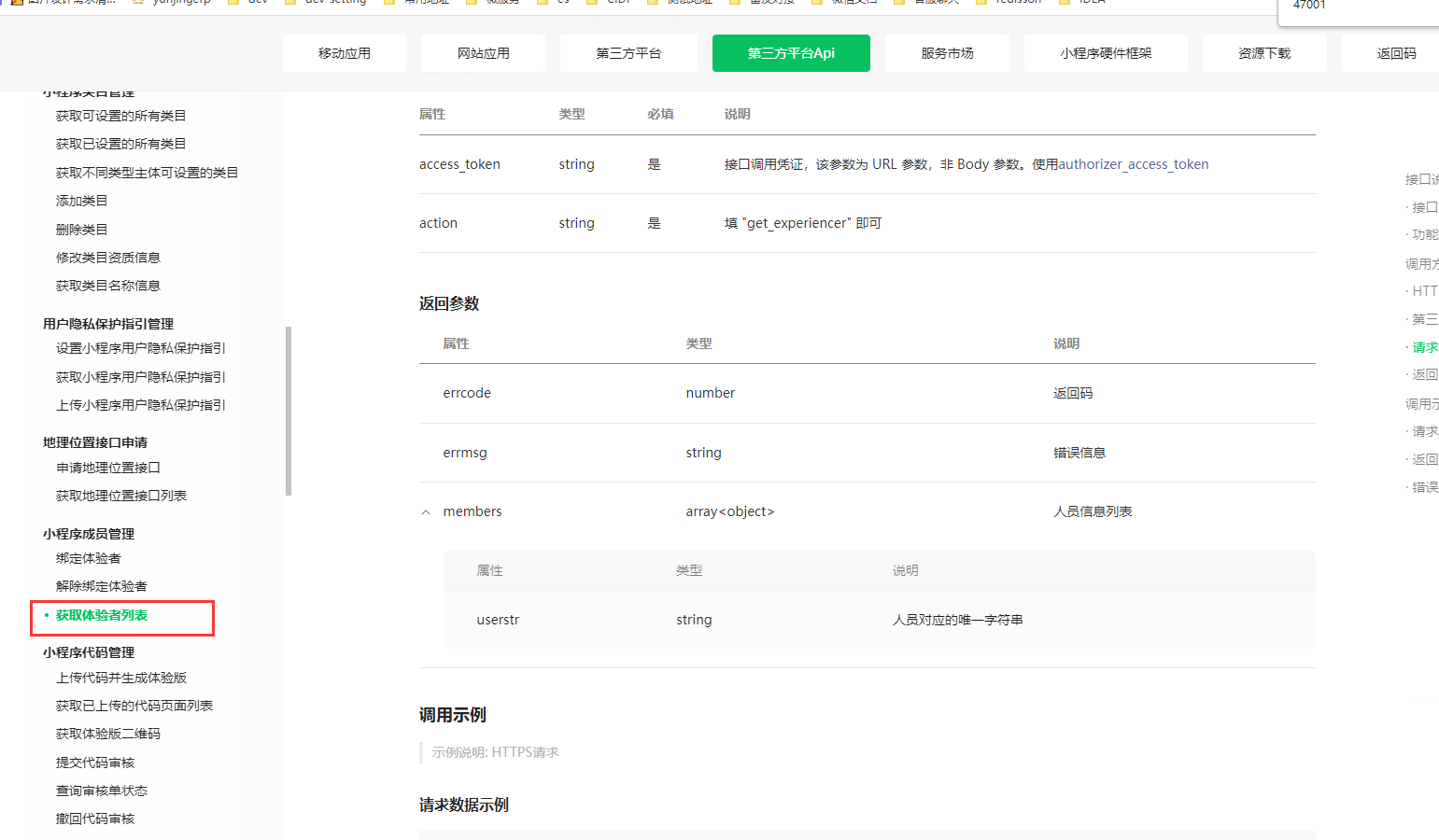1439x840 pixels.
Task: Click the green 第三方平台Api tab
Action: tap(791, 53)
